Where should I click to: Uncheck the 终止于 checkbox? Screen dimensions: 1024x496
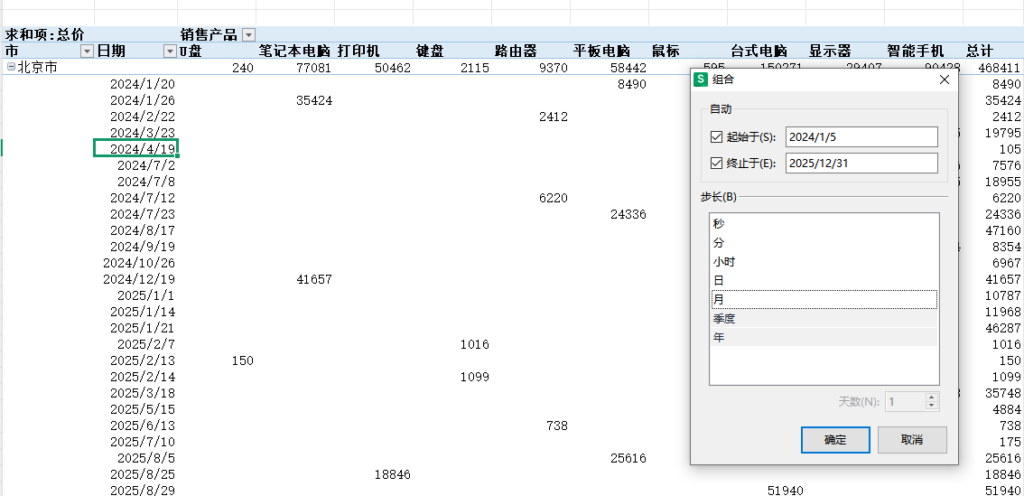pyautogui.click(x=715, y=163)
